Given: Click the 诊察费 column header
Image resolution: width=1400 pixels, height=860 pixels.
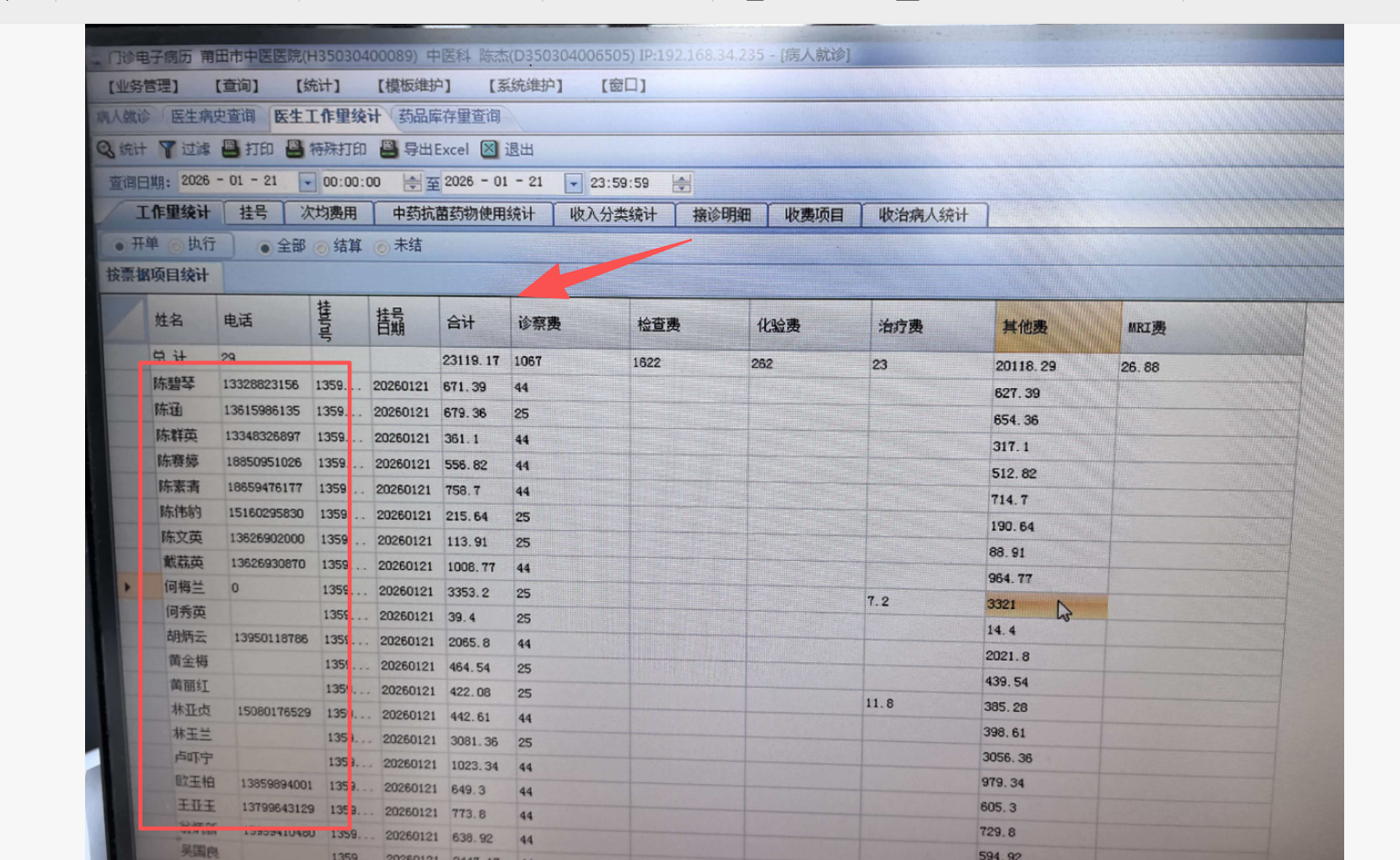Looking at the screenshot, I should click(570, 324).
